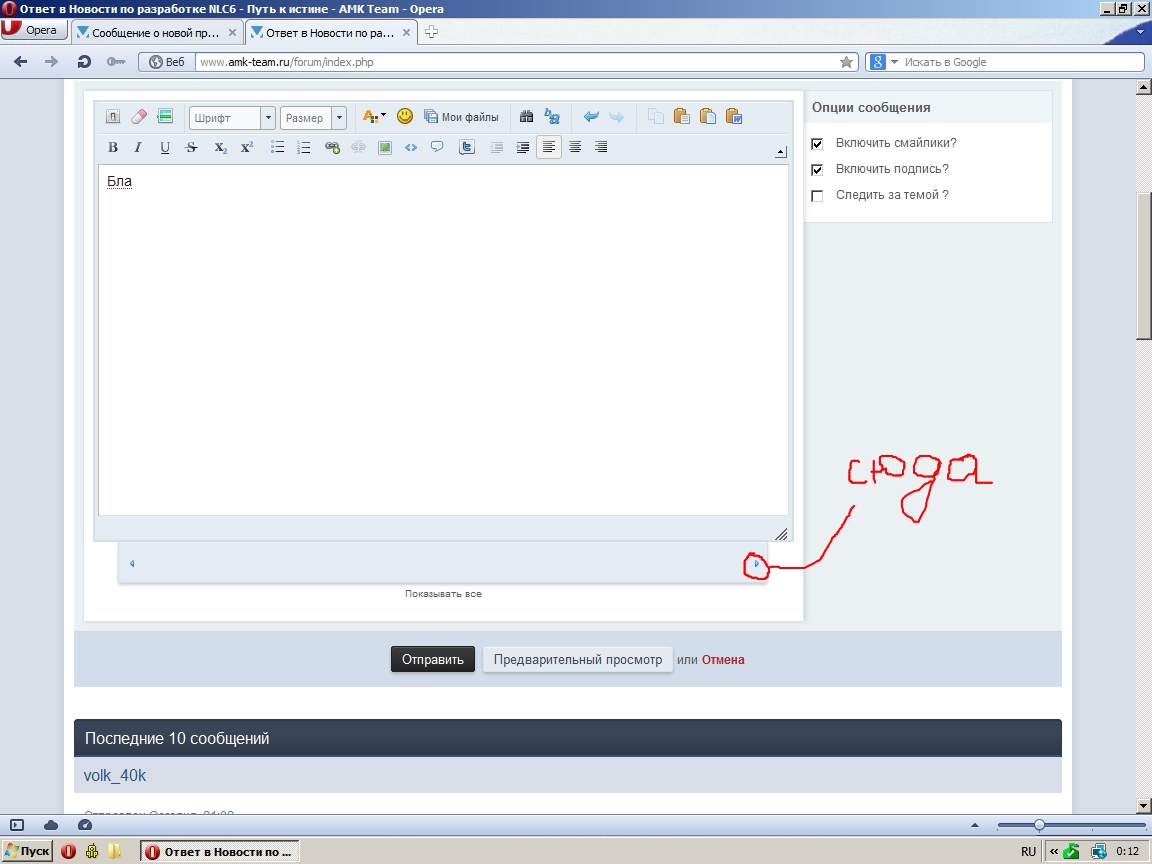Align text left

pos(549,147)
